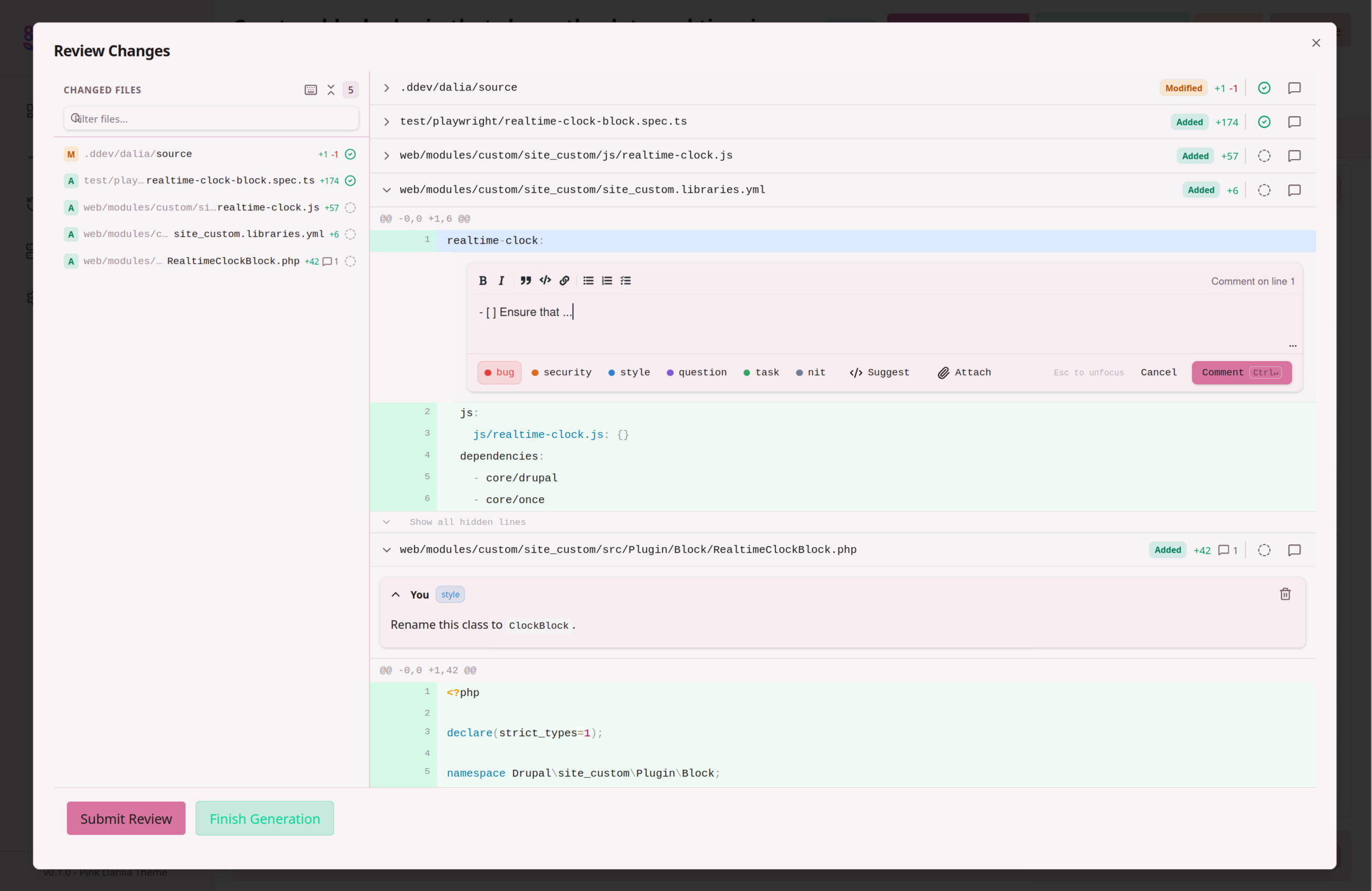Viewport: 1372px width, 891px height.
Task: Cancel the line comment
Action: (1158, 373)
